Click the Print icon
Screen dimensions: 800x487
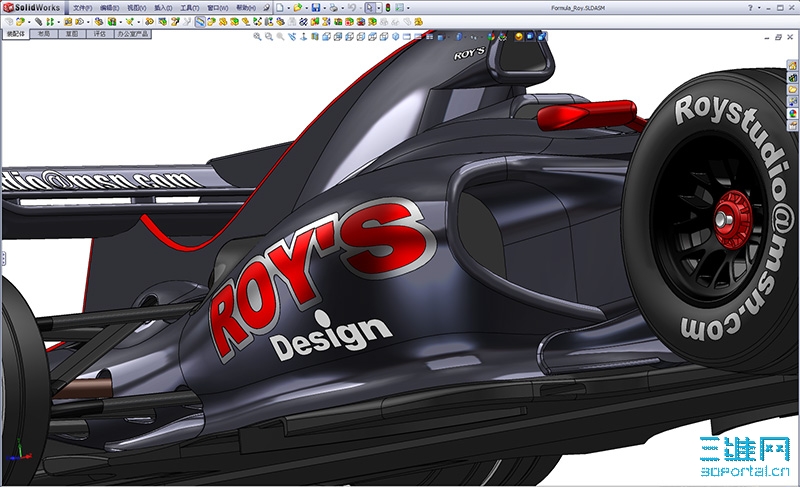tap(333, 8)
